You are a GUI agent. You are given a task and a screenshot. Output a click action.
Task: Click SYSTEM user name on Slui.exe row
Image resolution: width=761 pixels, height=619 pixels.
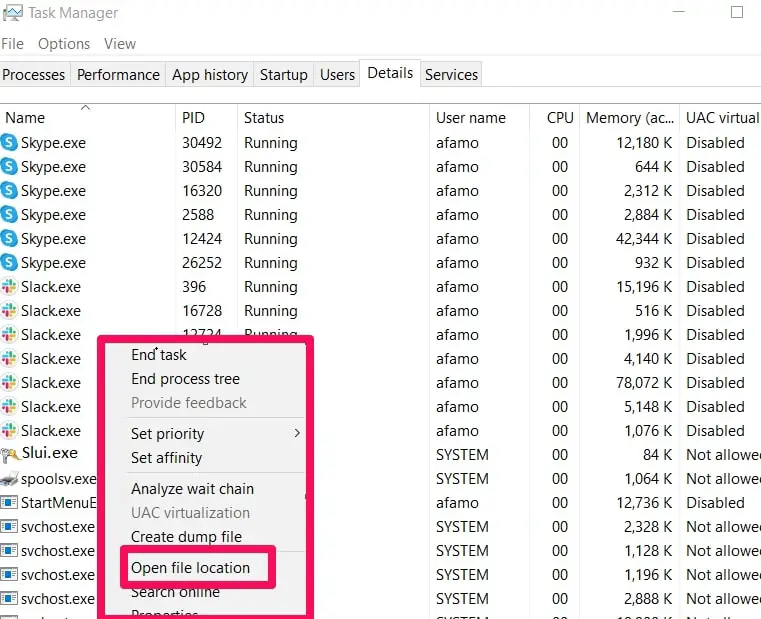(x=462, y=455)
